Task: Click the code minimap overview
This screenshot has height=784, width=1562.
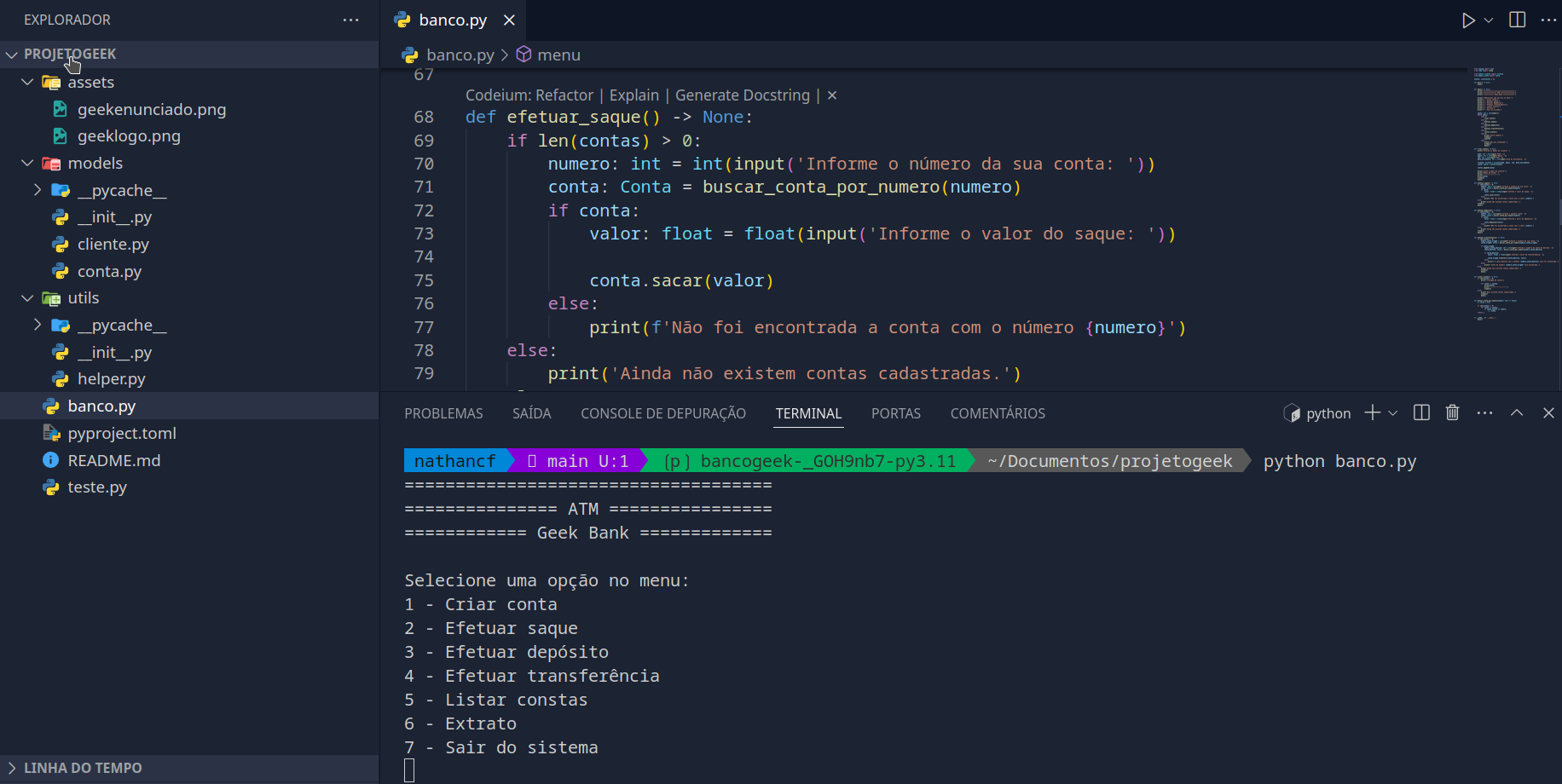Action: (1513, 193)
